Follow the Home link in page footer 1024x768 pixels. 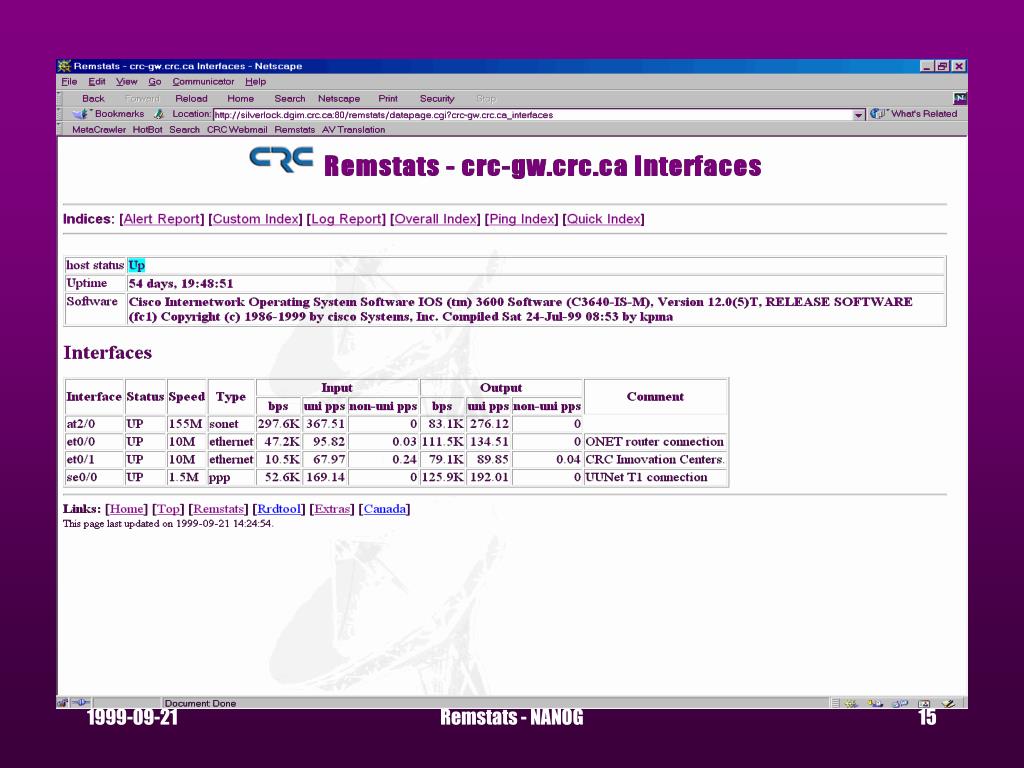click(x=127, y=509)
